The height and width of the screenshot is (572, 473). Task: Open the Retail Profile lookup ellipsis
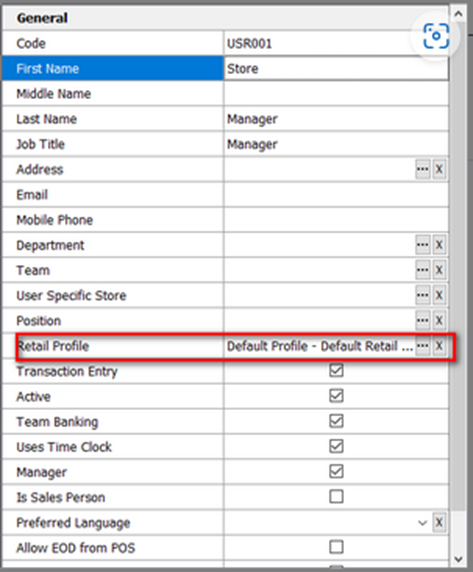423,345
